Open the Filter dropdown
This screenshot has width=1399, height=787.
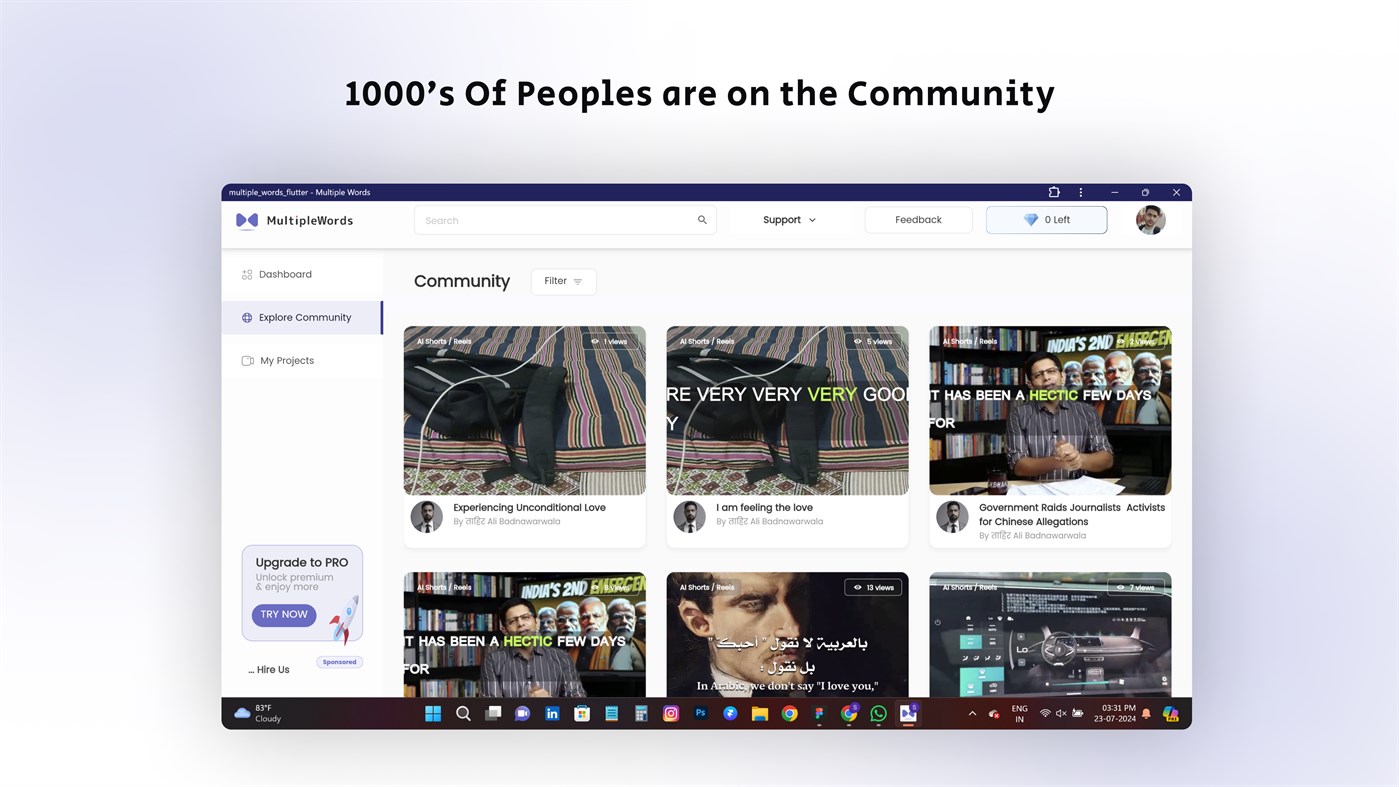(x=562, y=281)
